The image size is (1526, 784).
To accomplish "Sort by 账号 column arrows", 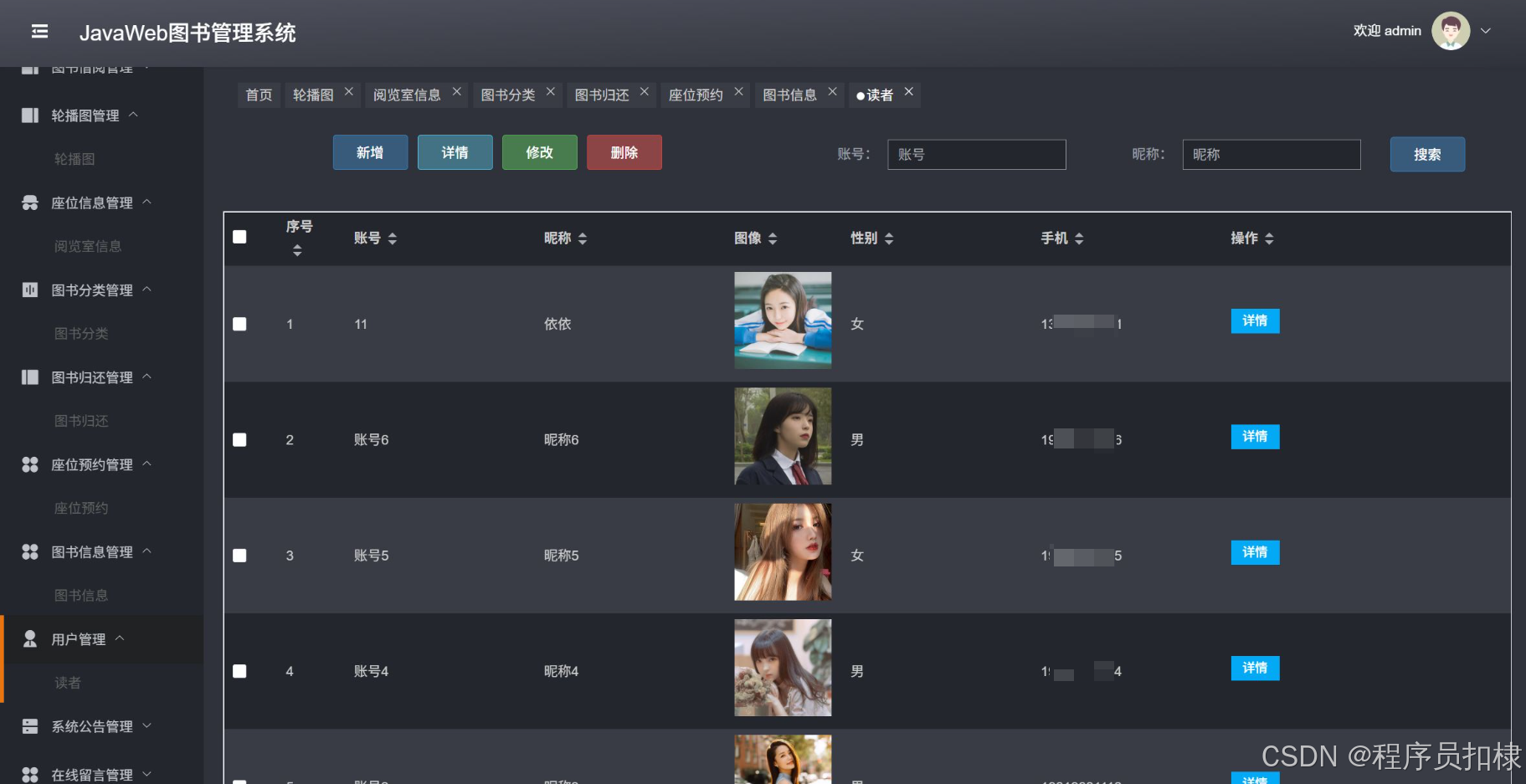I will click(x=393, y=238).
